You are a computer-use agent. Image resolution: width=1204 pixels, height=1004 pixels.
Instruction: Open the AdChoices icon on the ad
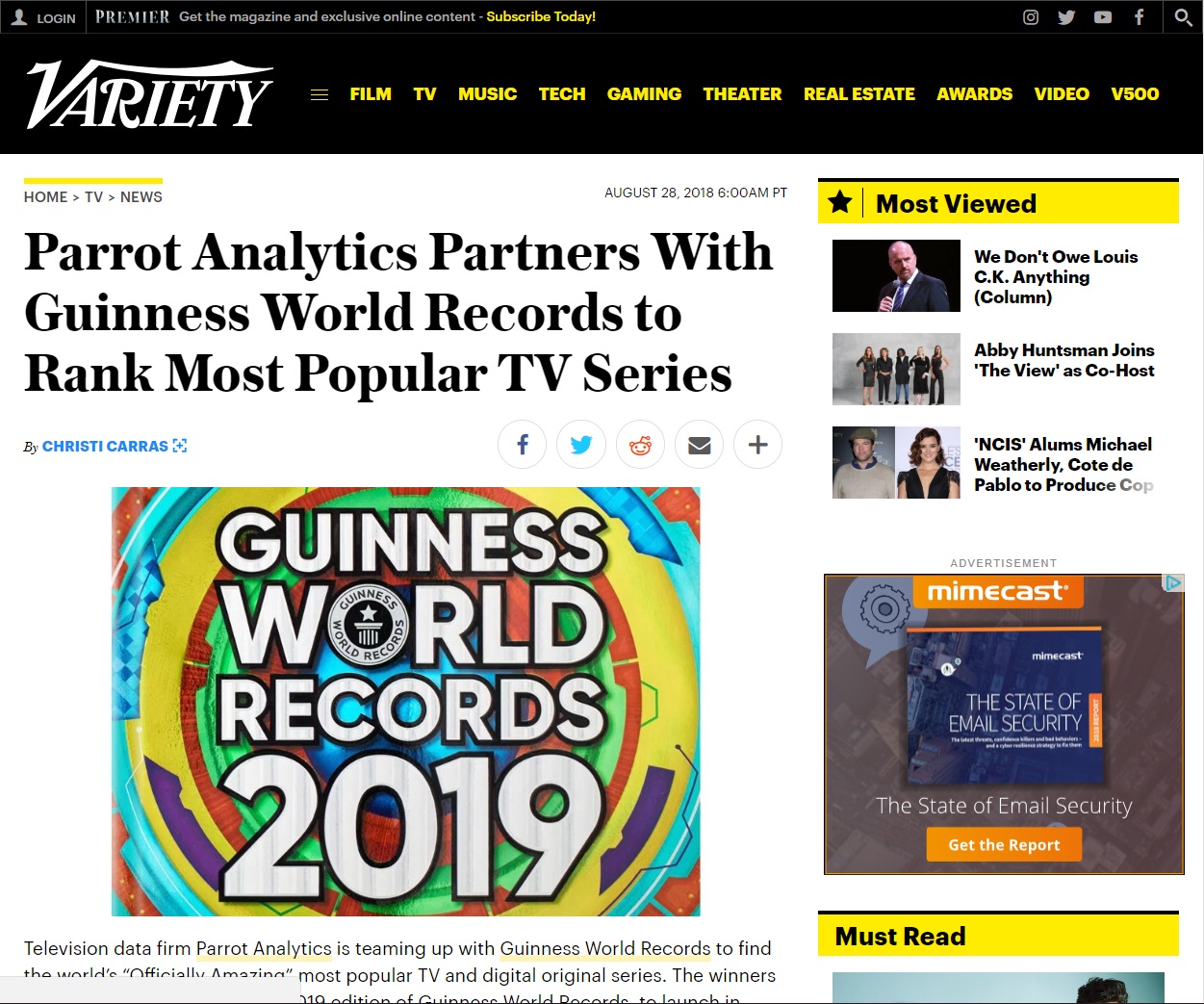pyautogui.click(x=1173, y=580)
